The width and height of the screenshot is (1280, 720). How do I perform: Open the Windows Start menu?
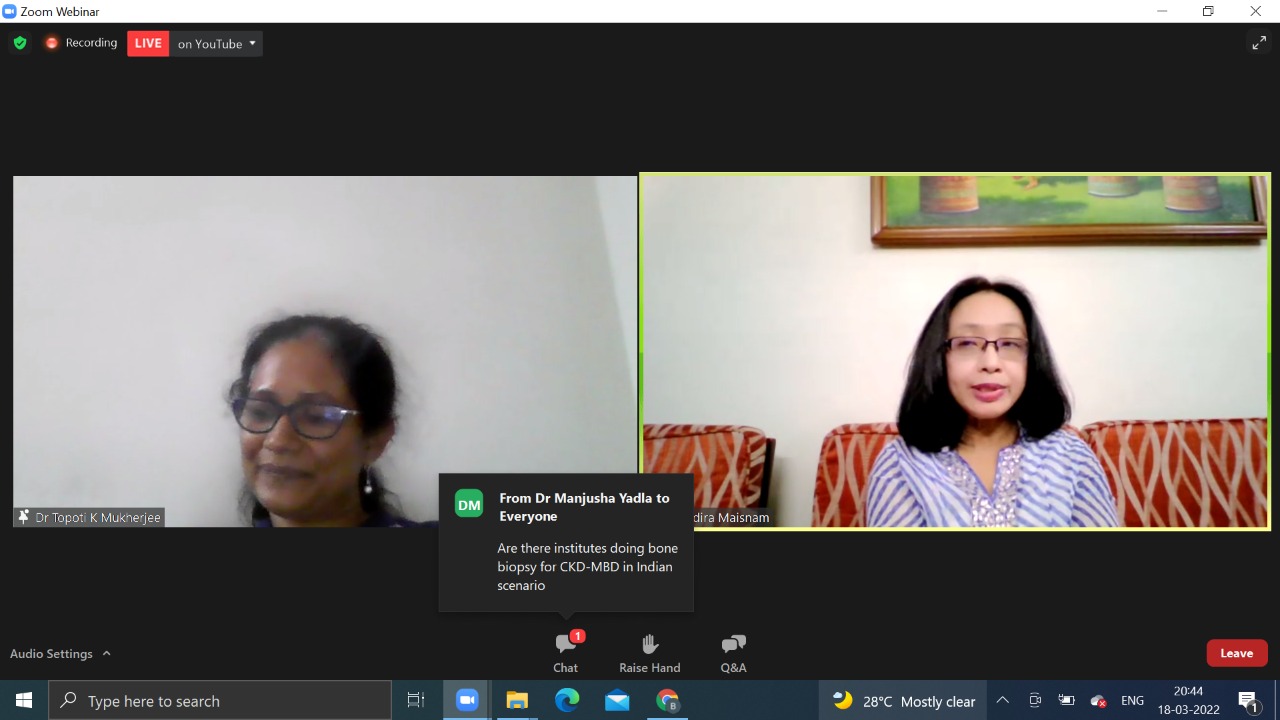[x=23, y=701]
